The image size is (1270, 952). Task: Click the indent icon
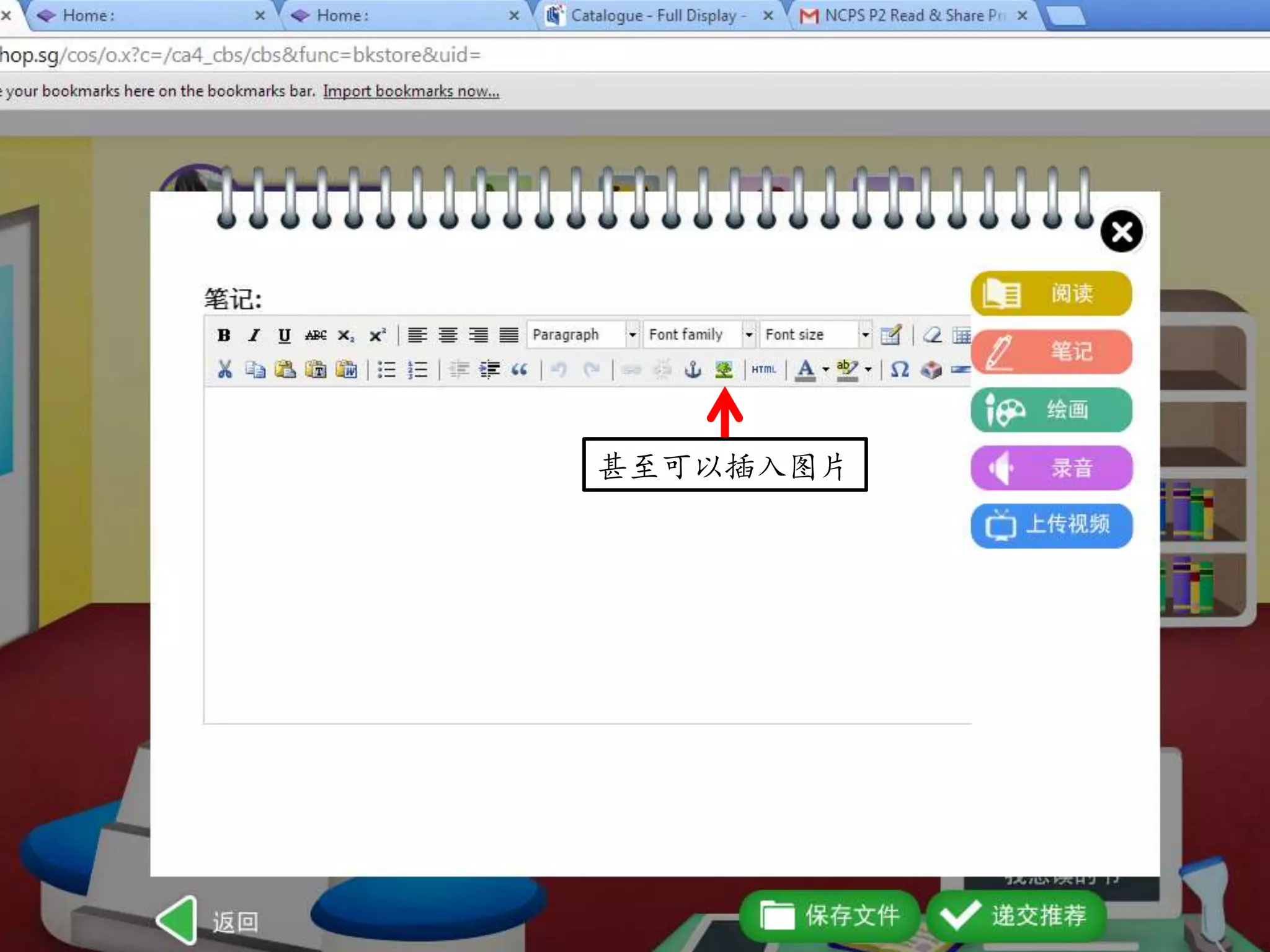pos(489,370)
